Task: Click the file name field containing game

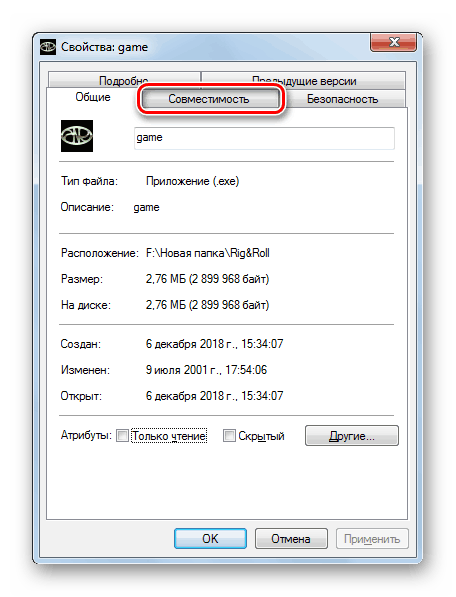Action: (x=264, y=138)
